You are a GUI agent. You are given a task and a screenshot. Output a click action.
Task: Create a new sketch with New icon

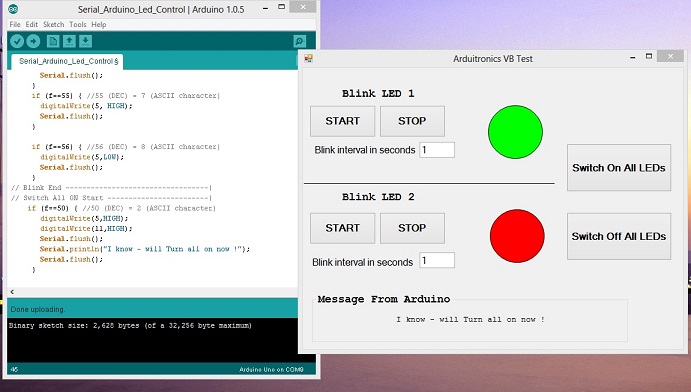53,41
